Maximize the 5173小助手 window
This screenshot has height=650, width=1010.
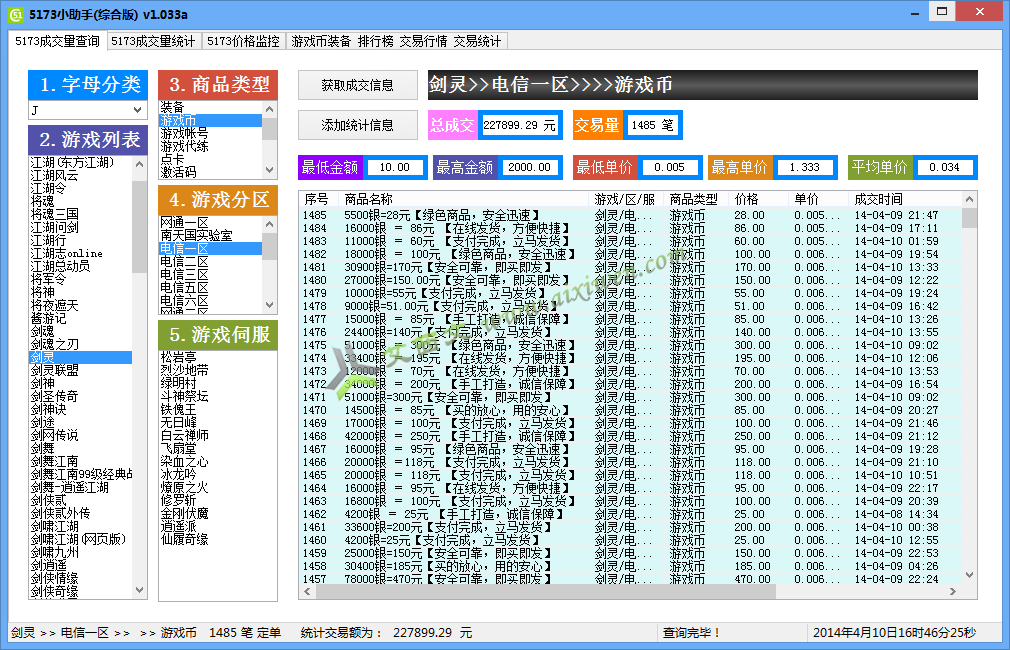(x=942, y=12)
